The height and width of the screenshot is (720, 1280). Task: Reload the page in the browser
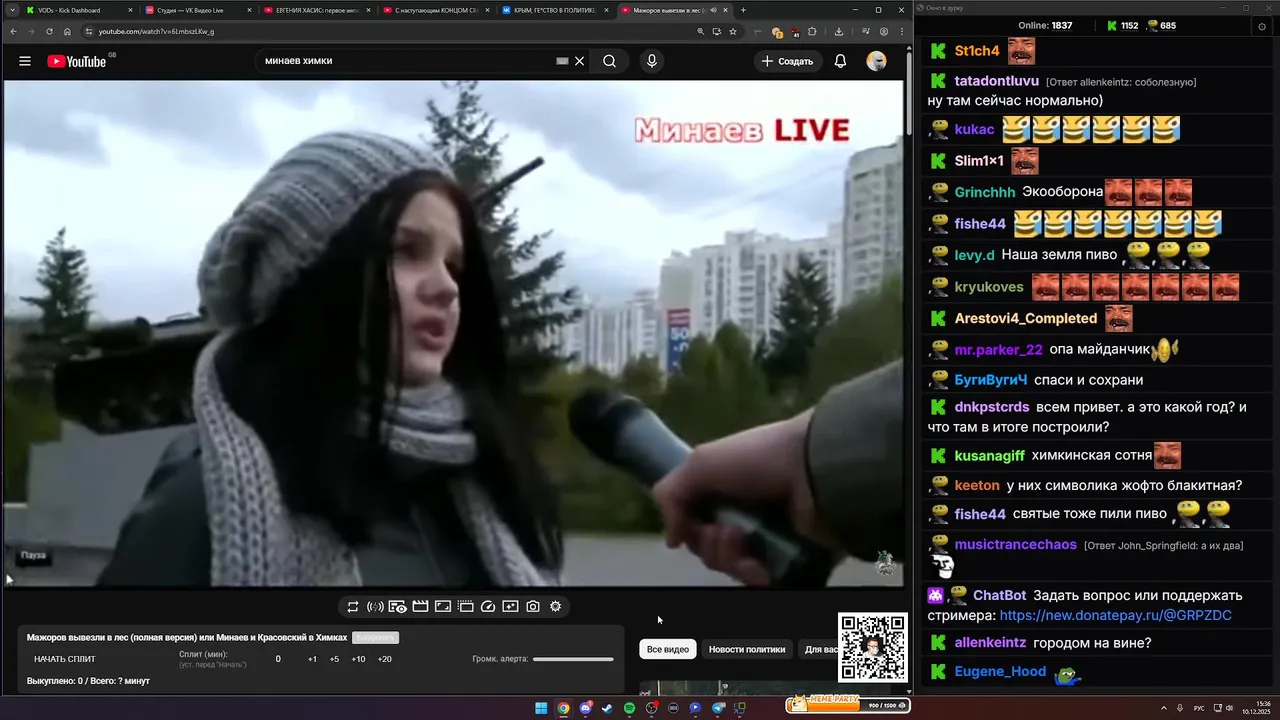point(50,31)
